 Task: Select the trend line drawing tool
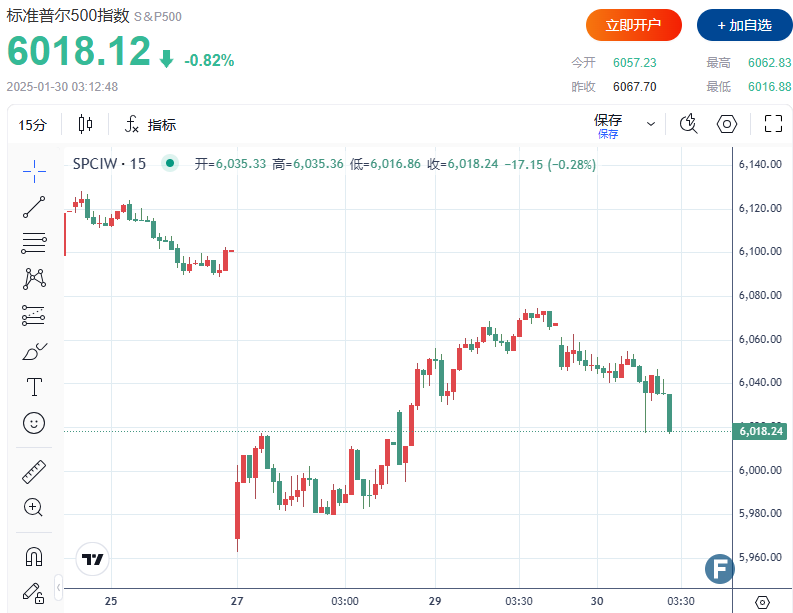click(x=34, y=207)
